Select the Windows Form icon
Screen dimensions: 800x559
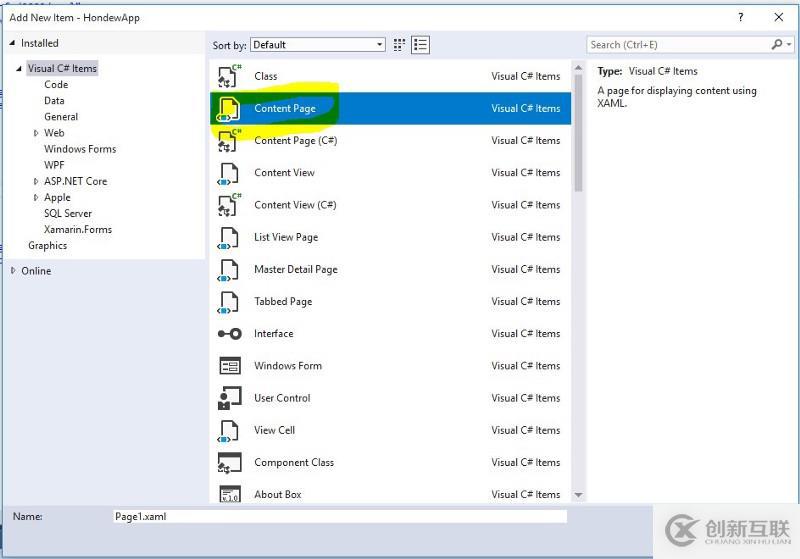(x=229, y=366)
